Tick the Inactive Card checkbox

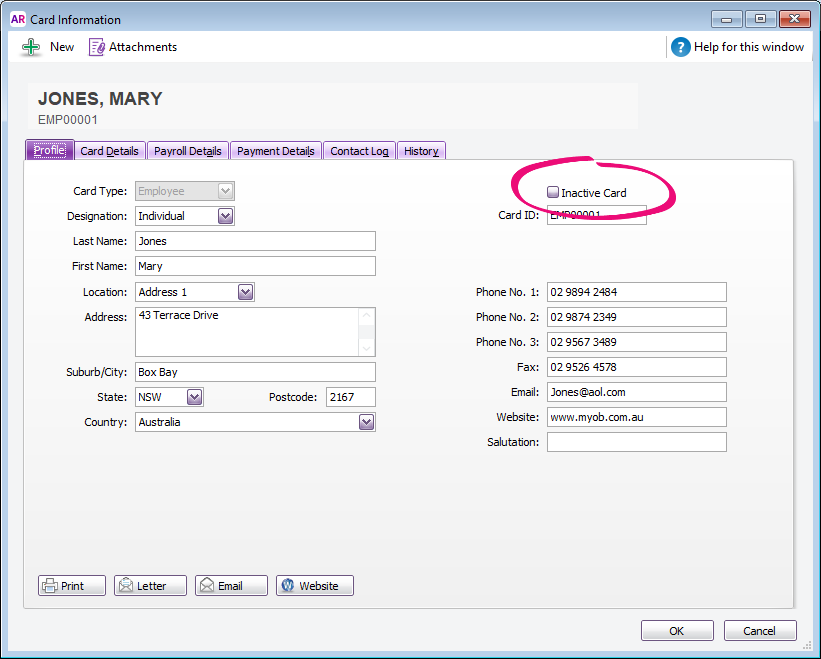(553, 192)
